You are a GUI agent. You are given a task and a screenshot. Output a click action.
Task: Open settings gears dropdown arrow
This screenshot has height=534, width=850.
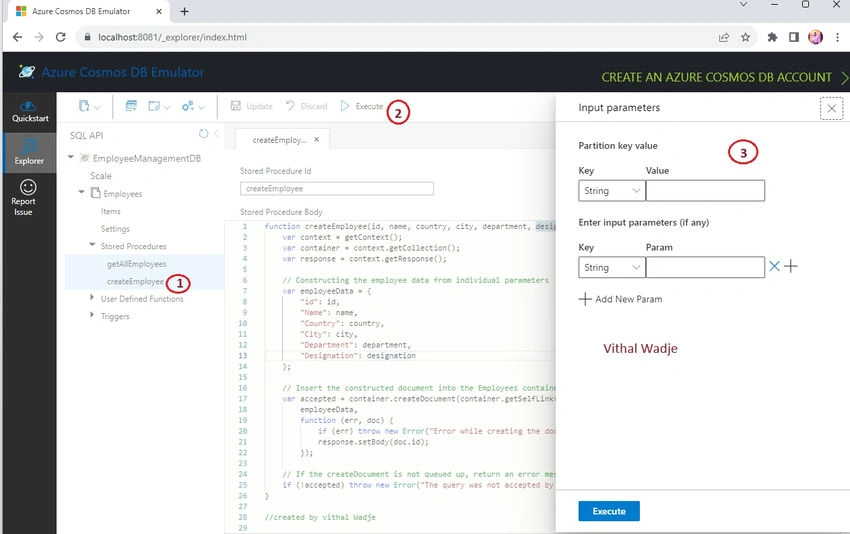201,107
